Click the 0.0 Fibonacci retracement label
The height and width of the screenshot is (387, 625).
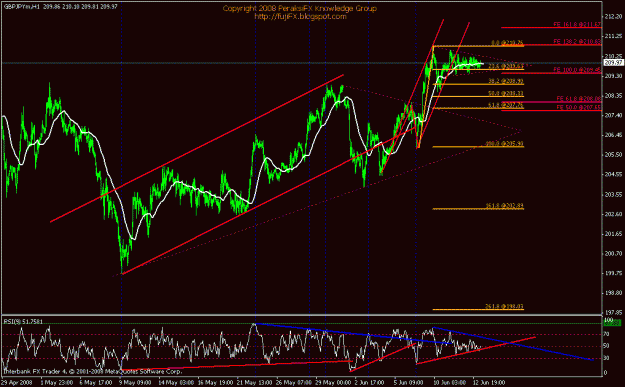507,43
